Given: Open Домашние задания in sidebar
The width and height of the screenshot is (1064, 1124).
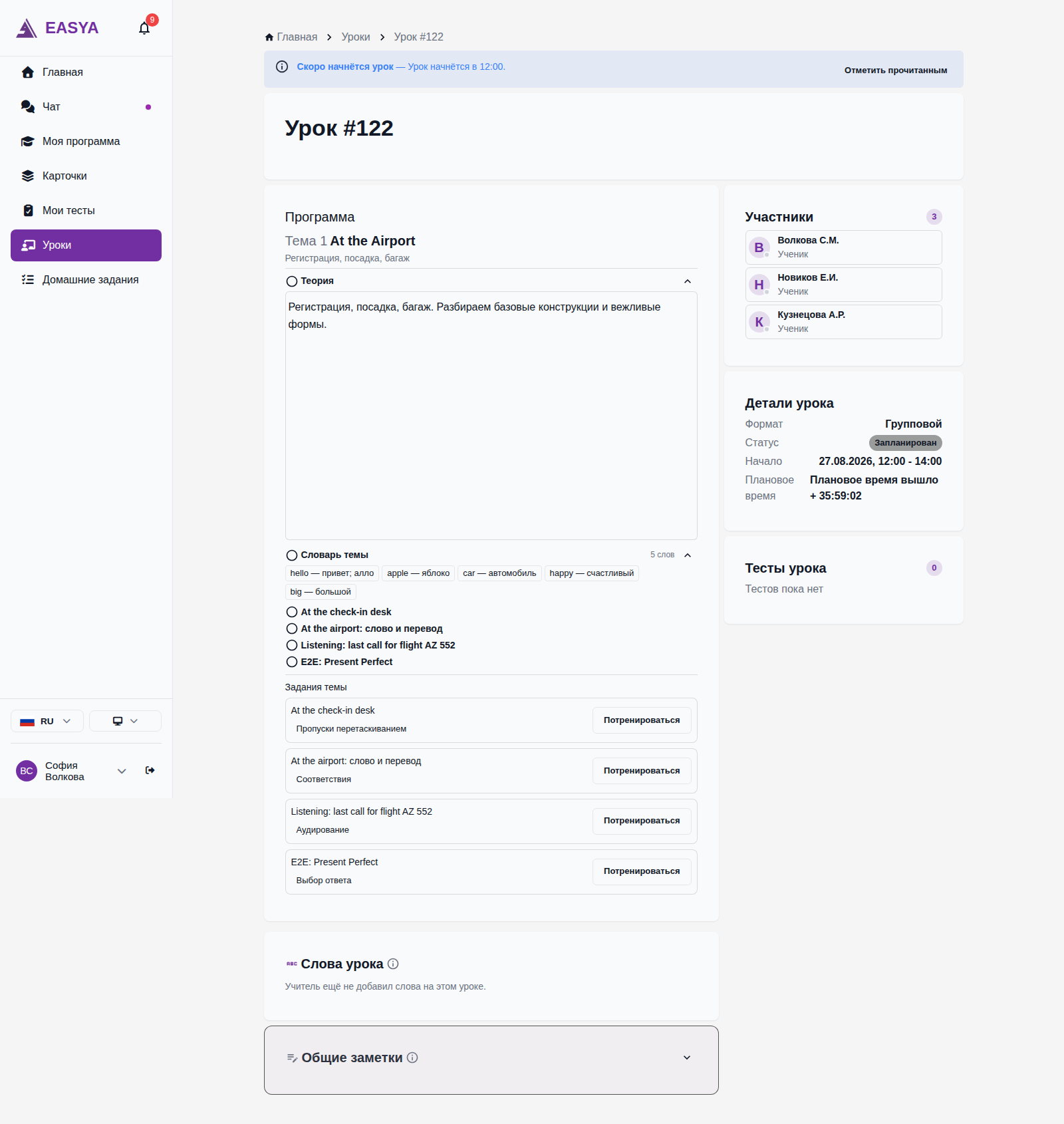Looking at the screenshot, I should (86, 279).
